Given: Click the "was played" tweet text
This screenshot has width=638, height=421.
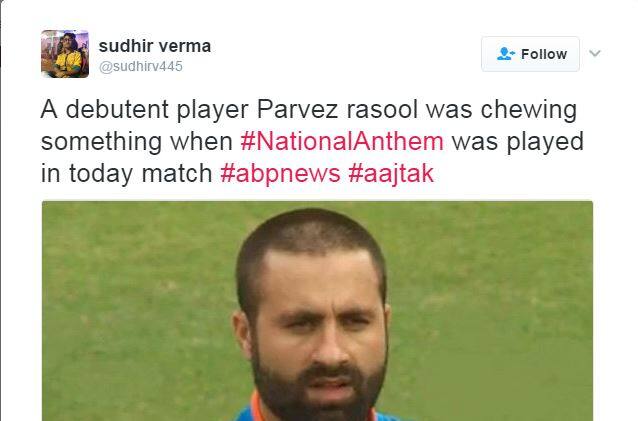Looking at the screenshot, I should (x=518, y=142).
